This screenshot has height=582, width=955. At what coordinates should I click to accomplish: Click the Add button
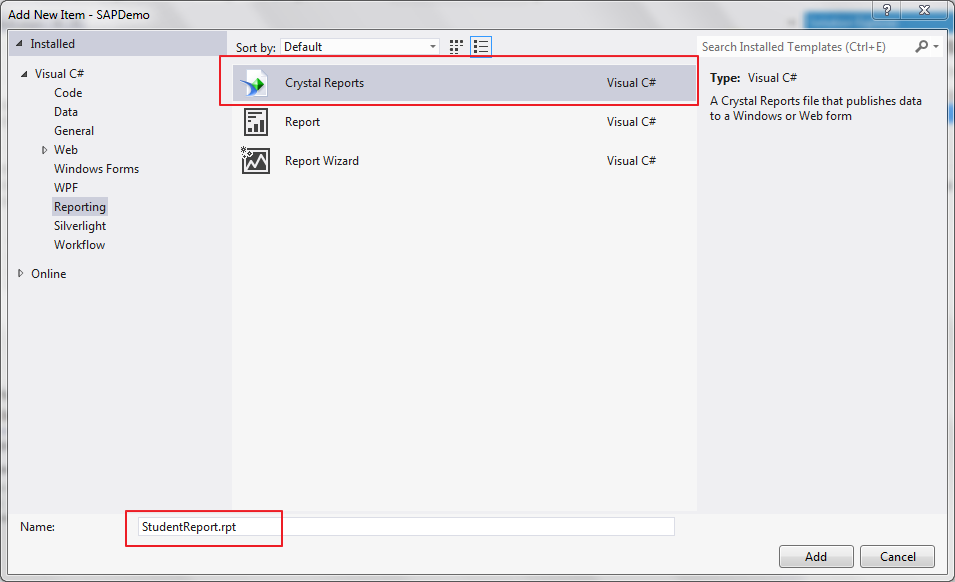(816, 556)
